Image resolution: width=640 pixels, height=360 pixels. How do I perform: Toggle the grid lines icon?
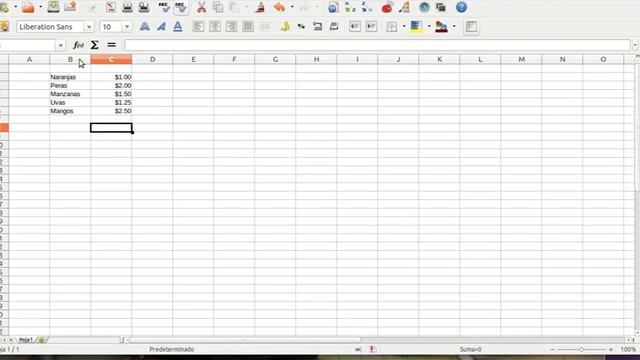[471, 27]
